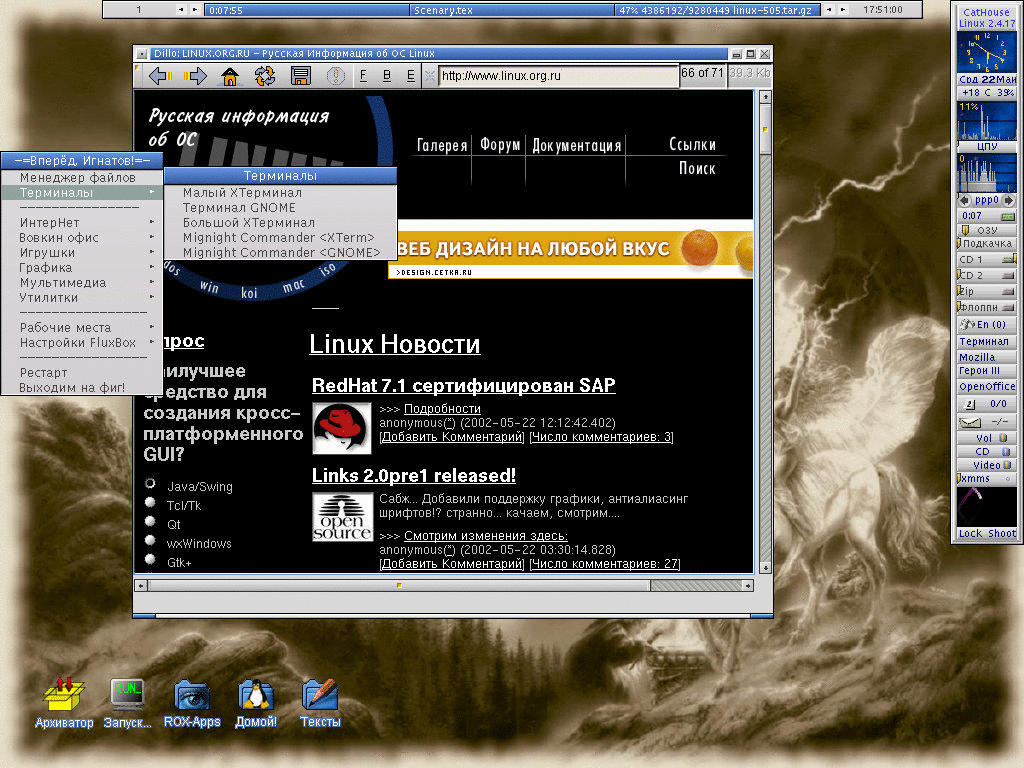Image resolution: width=1024 pixels, height=768 pixels.
Task: Select the Tcl/Tk poll option
Action: pyautogui.click(x=150, y=503)
